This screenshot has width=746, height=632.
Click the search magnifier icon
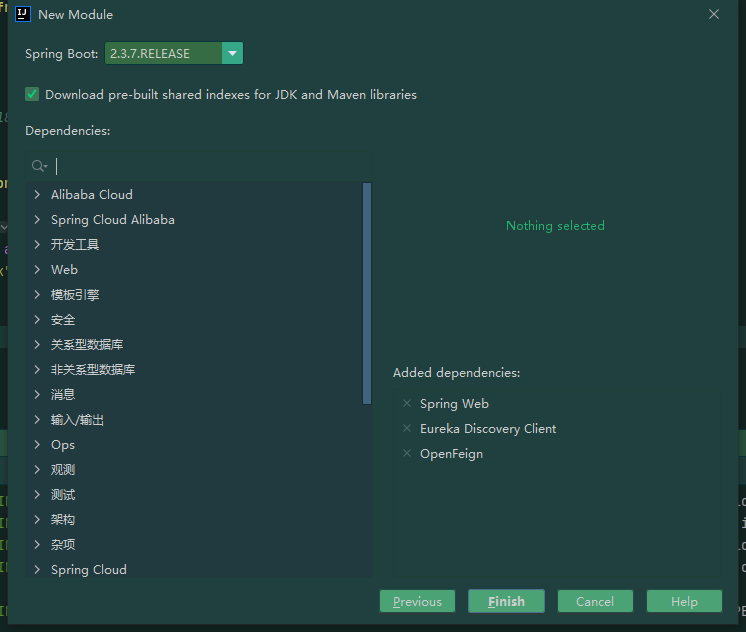point(39,166)
